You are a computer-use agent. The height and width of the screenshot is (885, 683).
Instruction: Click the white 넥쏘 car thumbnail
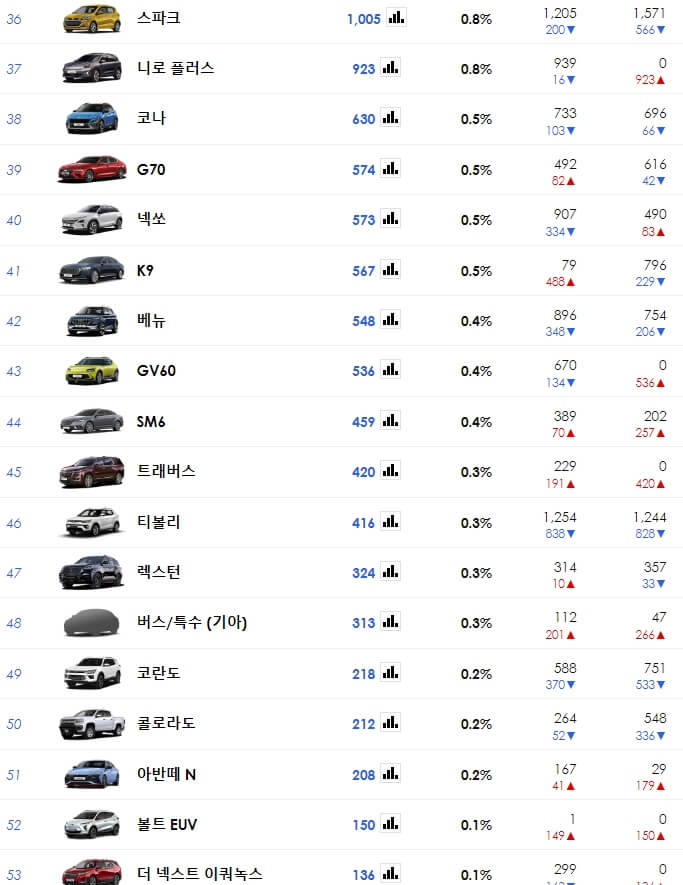[91, 220]
